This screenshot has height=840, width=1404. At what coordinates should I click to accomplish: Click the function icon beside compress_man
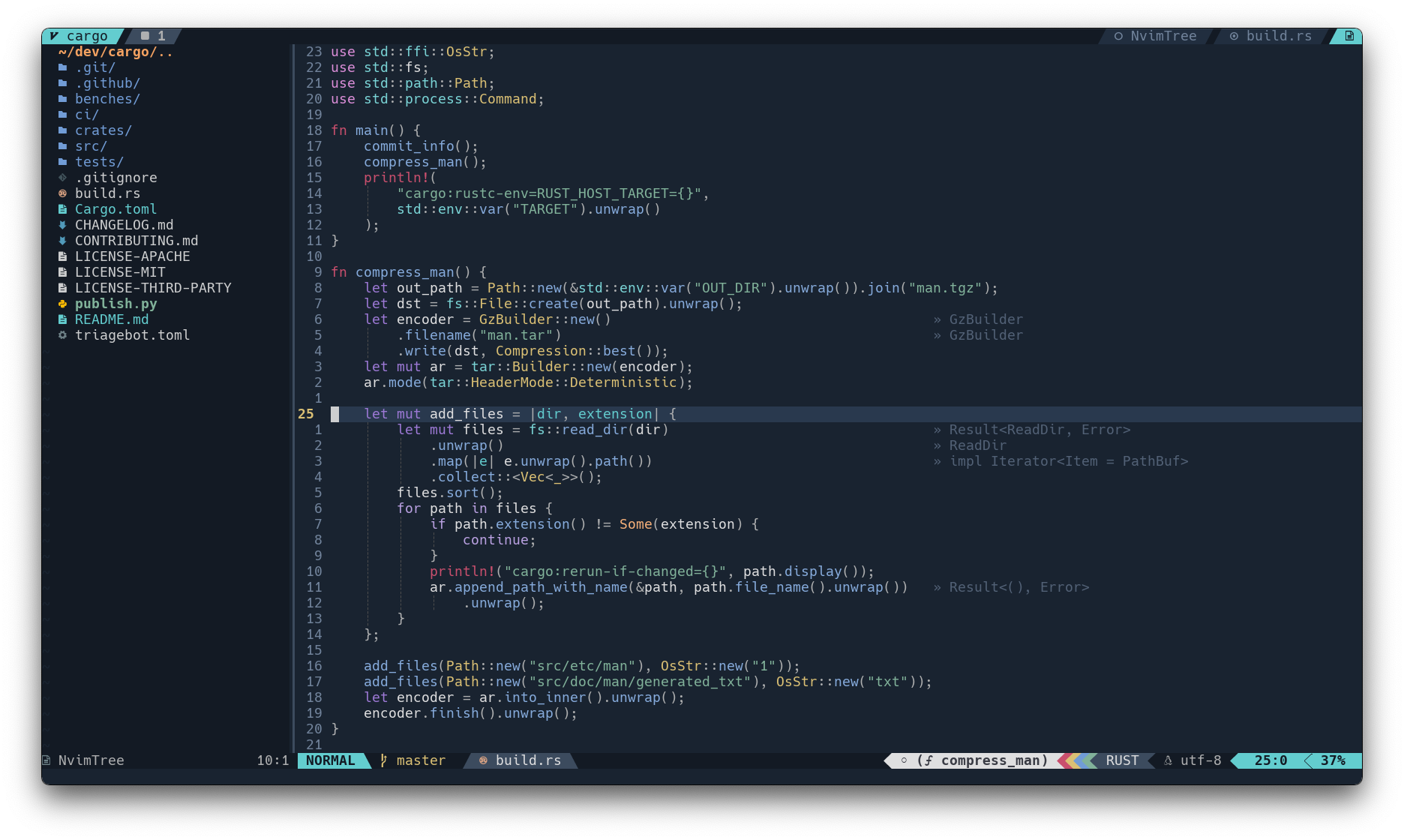(928, 760)
